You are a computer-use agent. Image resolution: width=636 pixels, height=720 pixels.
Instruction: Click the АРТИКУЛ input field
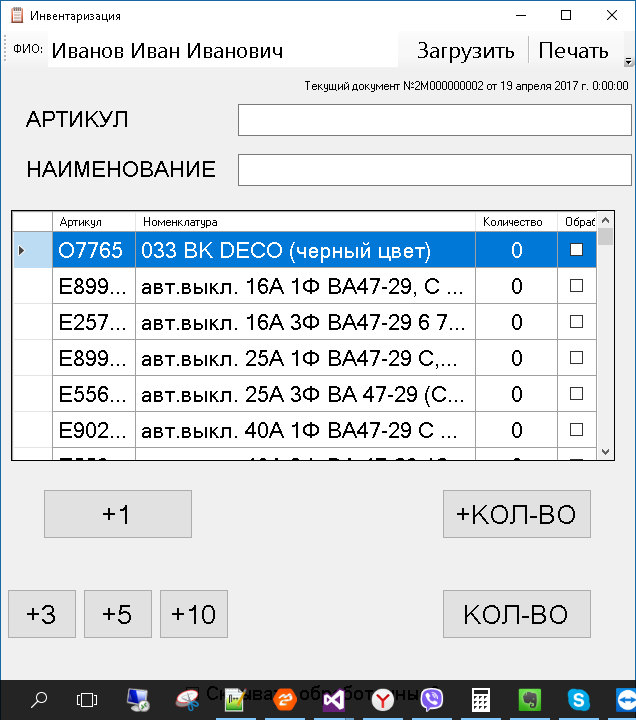pyautogui.click(x=434, y=120)
